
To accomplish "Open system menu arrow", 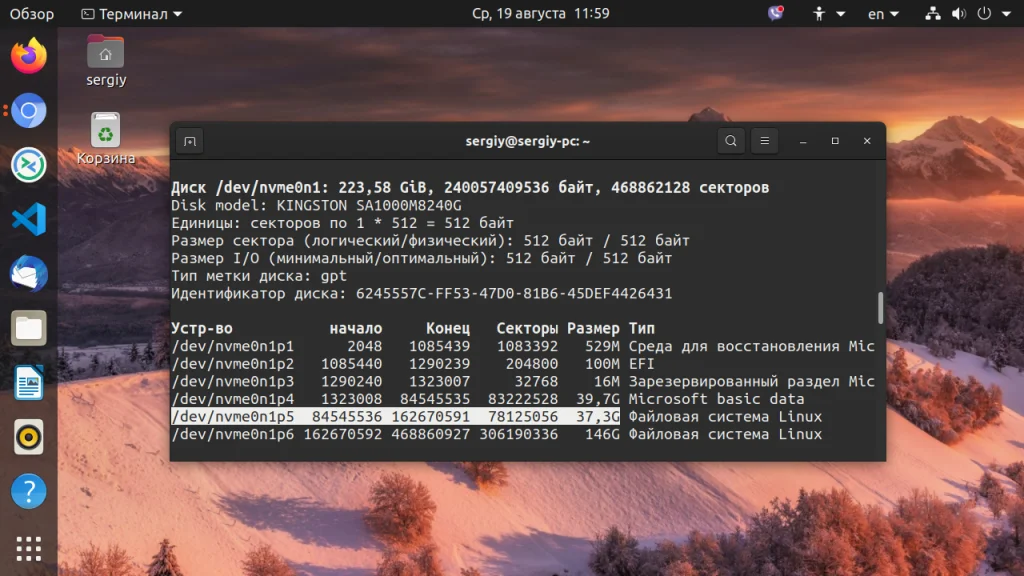I will 1006,14.
